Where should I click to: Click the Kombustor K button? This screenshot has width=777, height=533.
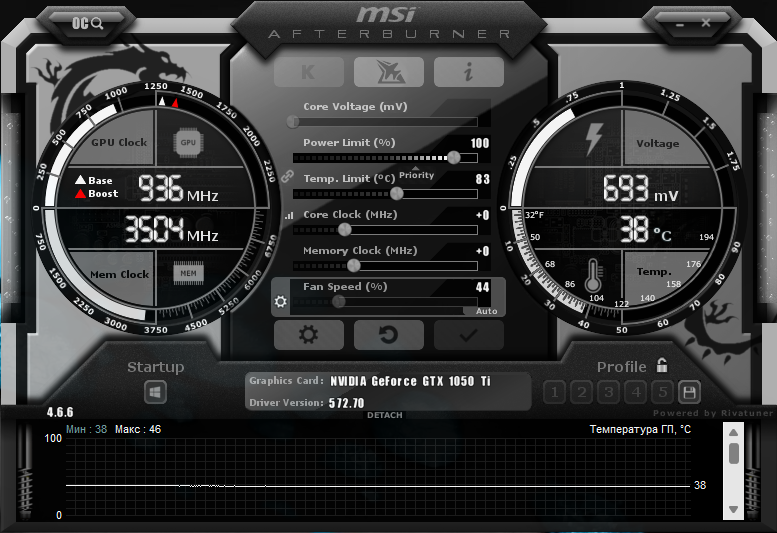(308, 72)
